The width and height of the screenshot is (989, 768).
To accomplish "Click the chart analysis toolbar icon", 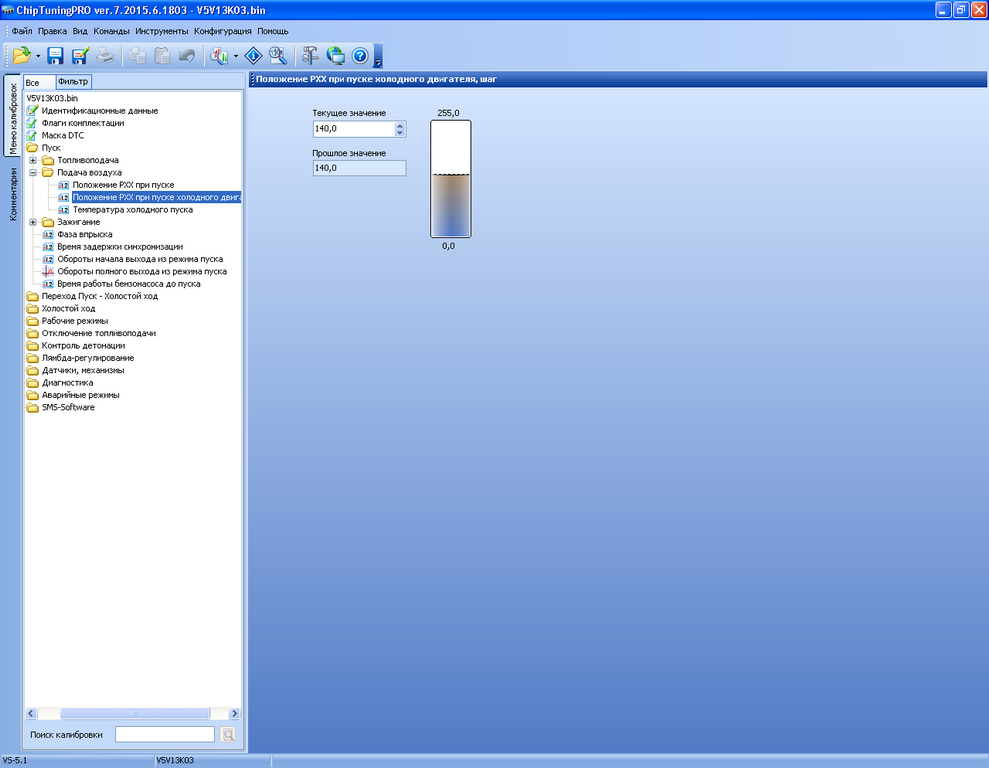I will click(219, 55).
